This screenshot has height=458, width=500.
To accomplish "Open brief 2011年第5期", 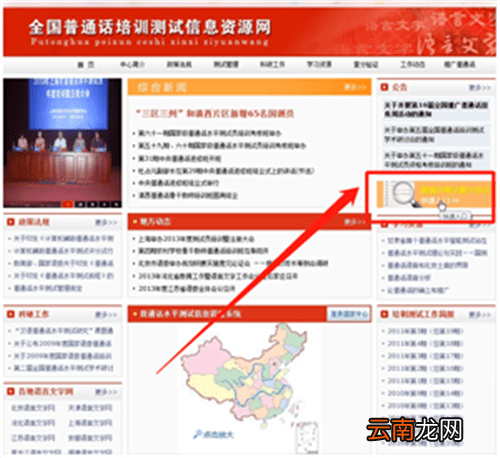I will pos(425,331).
